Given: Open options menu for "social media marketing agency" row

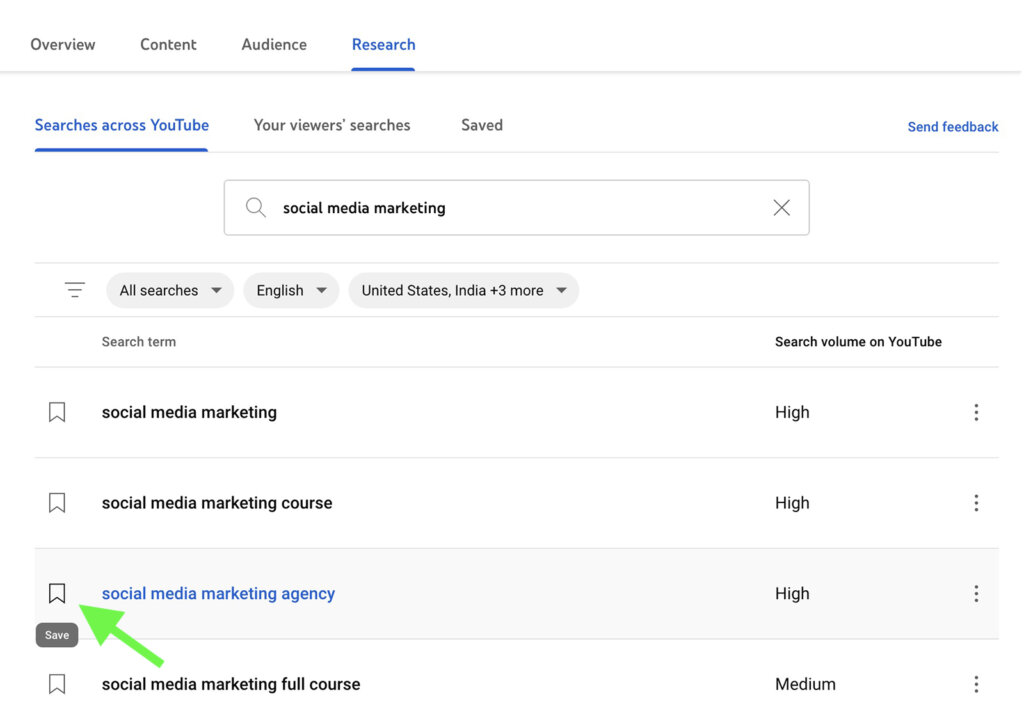Looking at the screenshot, I should [976, 593].
